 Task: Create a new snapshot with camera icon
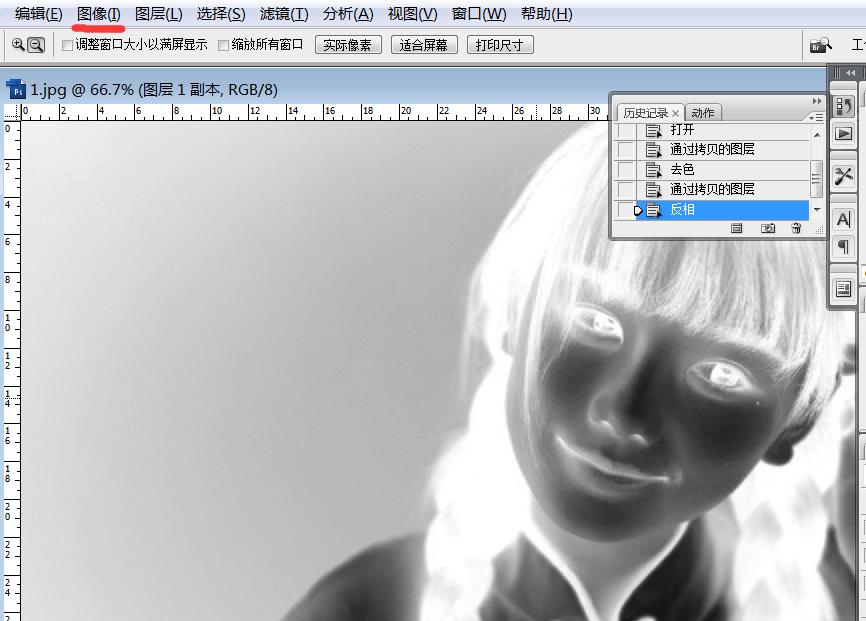[x=768, y=228]
